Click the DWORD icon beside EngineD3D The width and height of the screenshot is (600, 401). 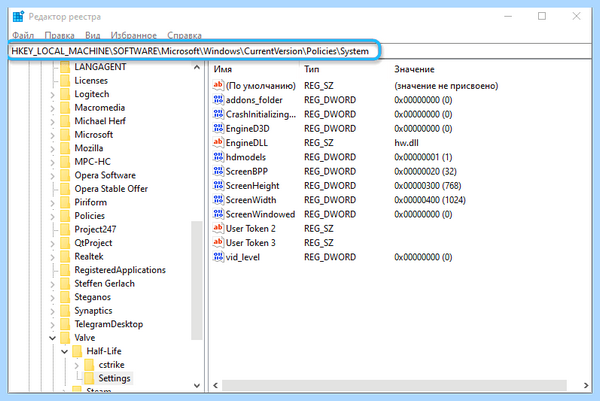218,128
